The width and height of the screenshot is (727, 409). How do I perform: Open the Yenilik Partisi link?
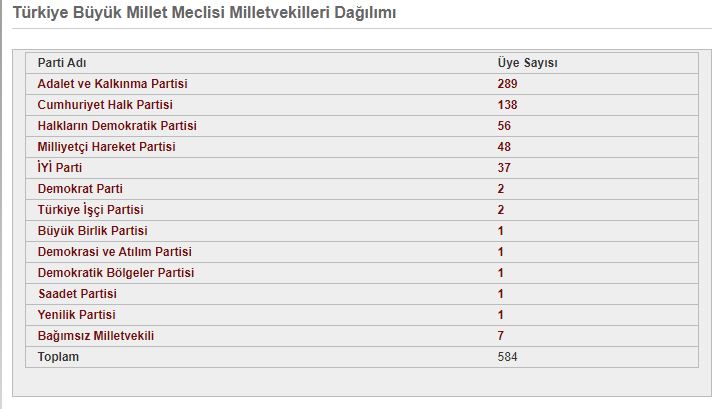pyautogui.click(x=77, y=315)
